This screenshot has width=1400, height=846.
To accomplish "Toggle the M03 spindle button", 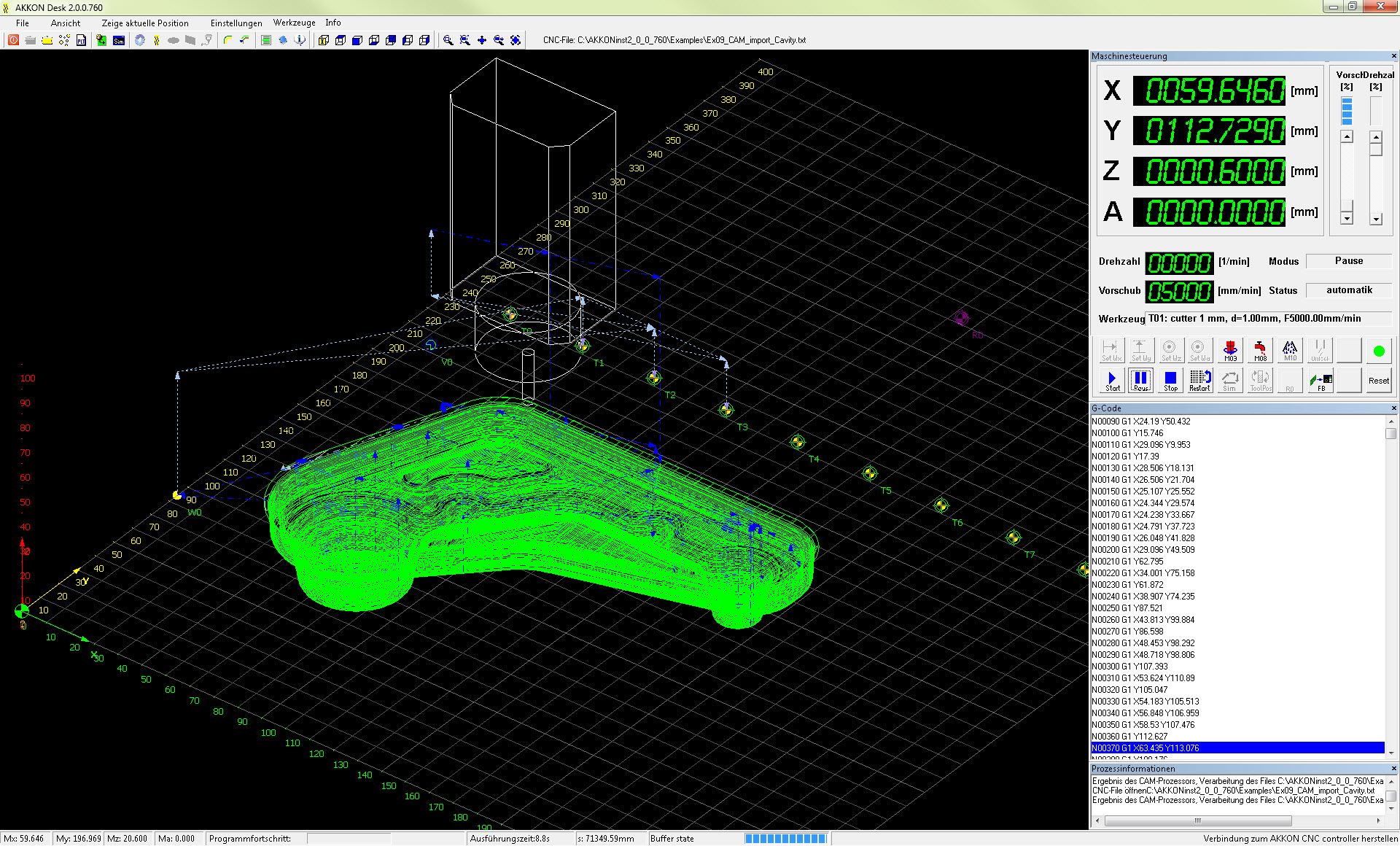I will coord(1230,350).
